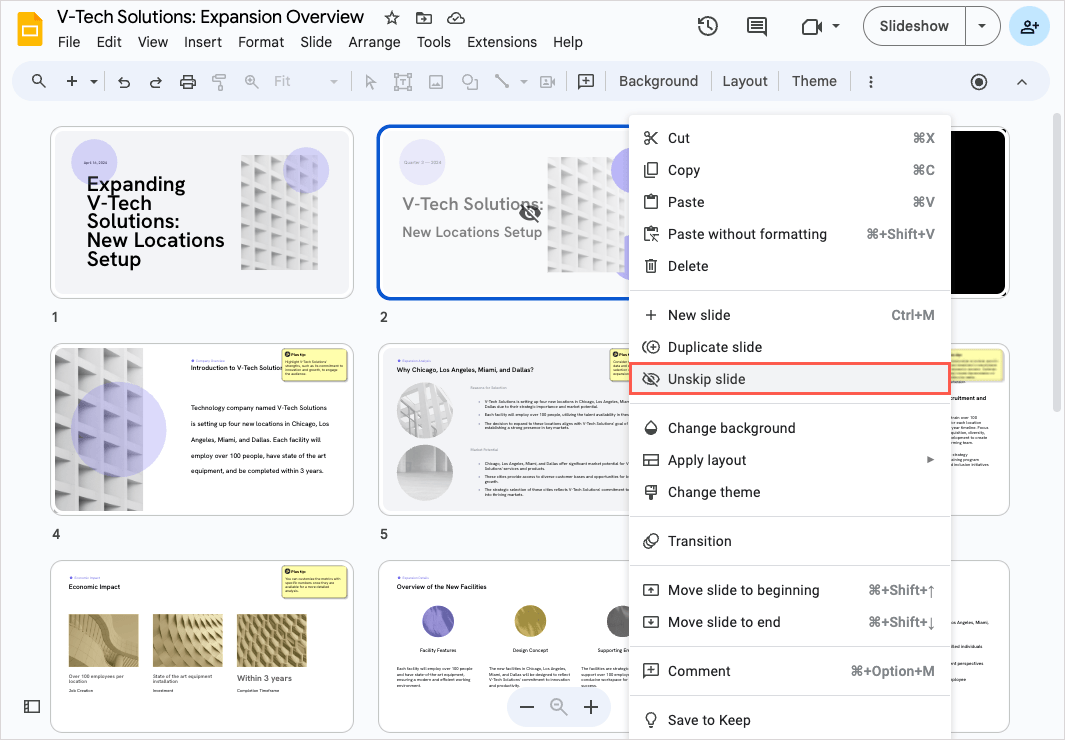Select Change background
The width and height of the screenshot is (1065, 740).
coord(789,428)
